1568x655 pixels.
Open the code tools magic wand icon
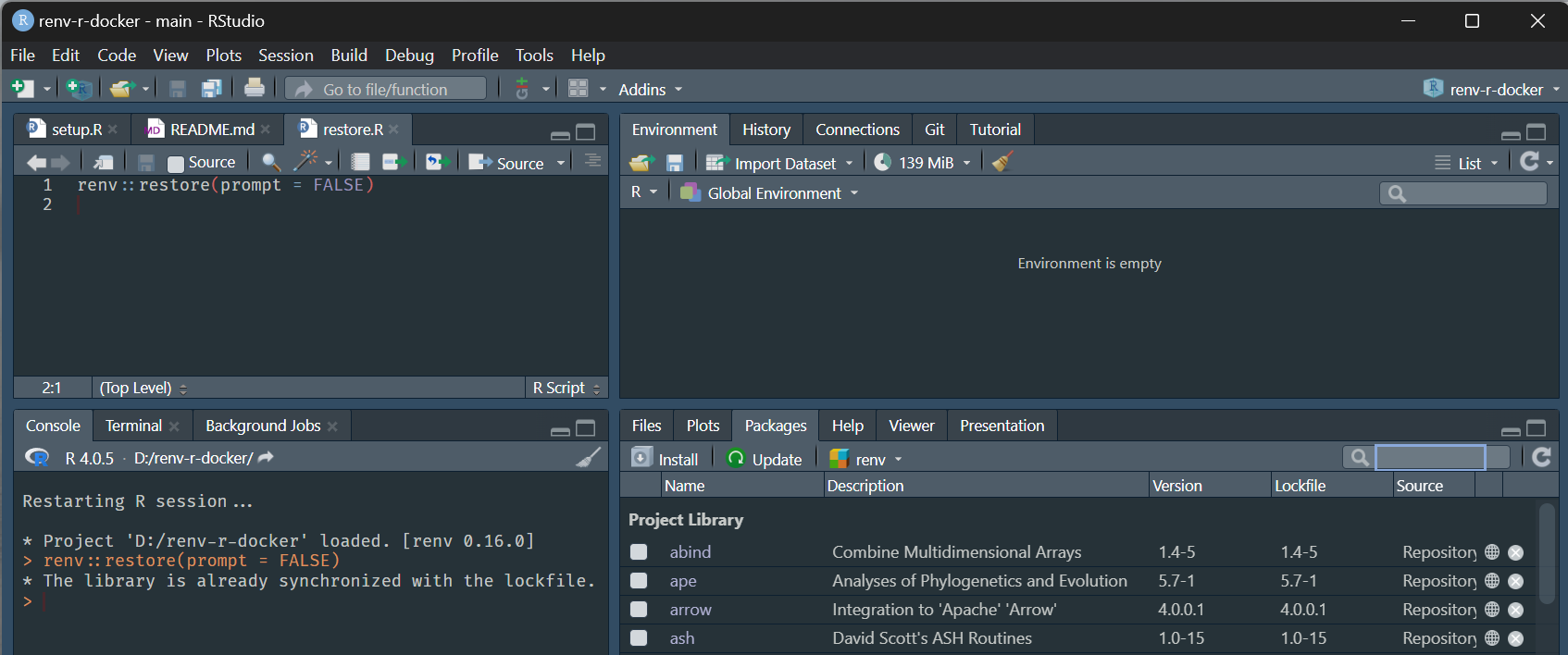305,162
